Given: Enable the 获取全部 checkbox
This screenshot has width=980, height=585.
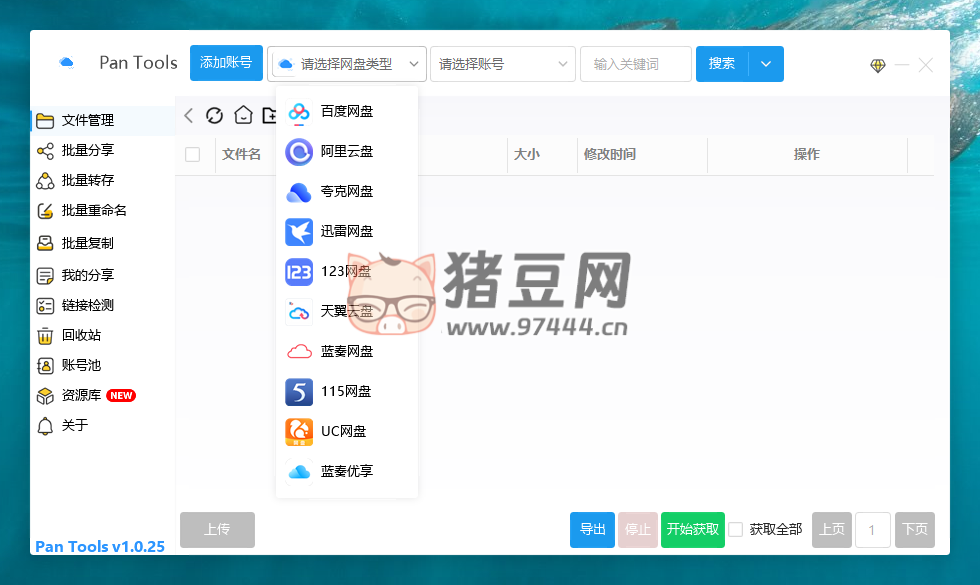Looking at the screenshot, I should [x=736, y=529].
